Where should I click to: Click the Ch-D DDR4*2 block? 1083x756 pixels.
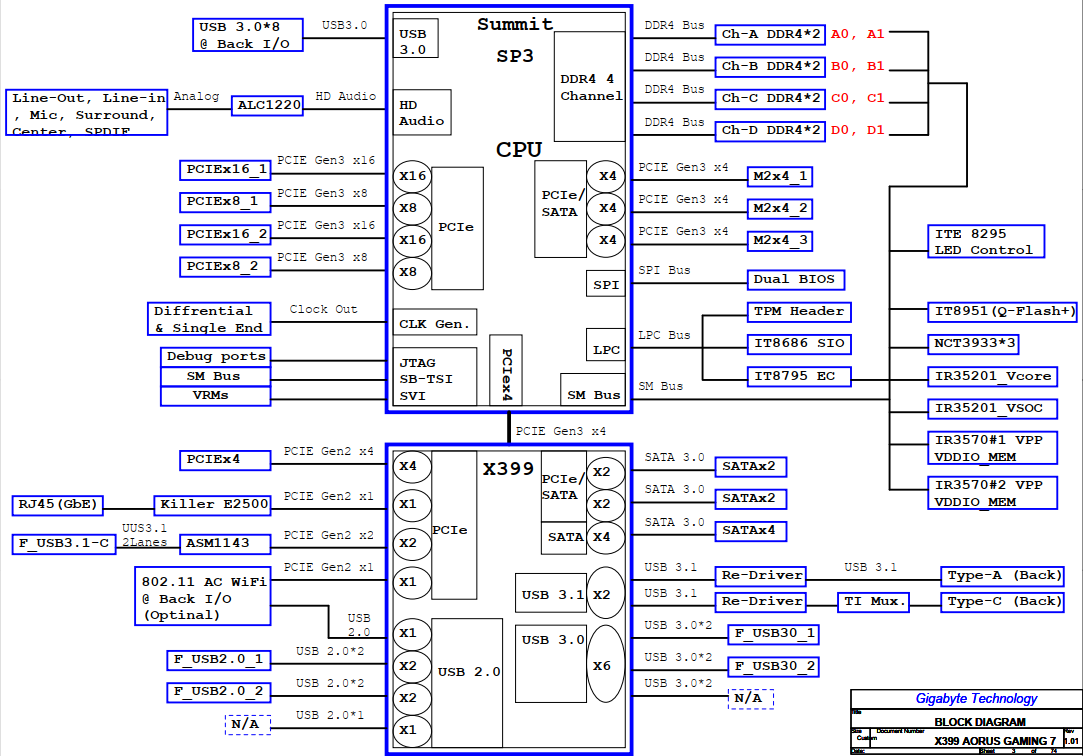pyautogui.click(x=769, y=131)
